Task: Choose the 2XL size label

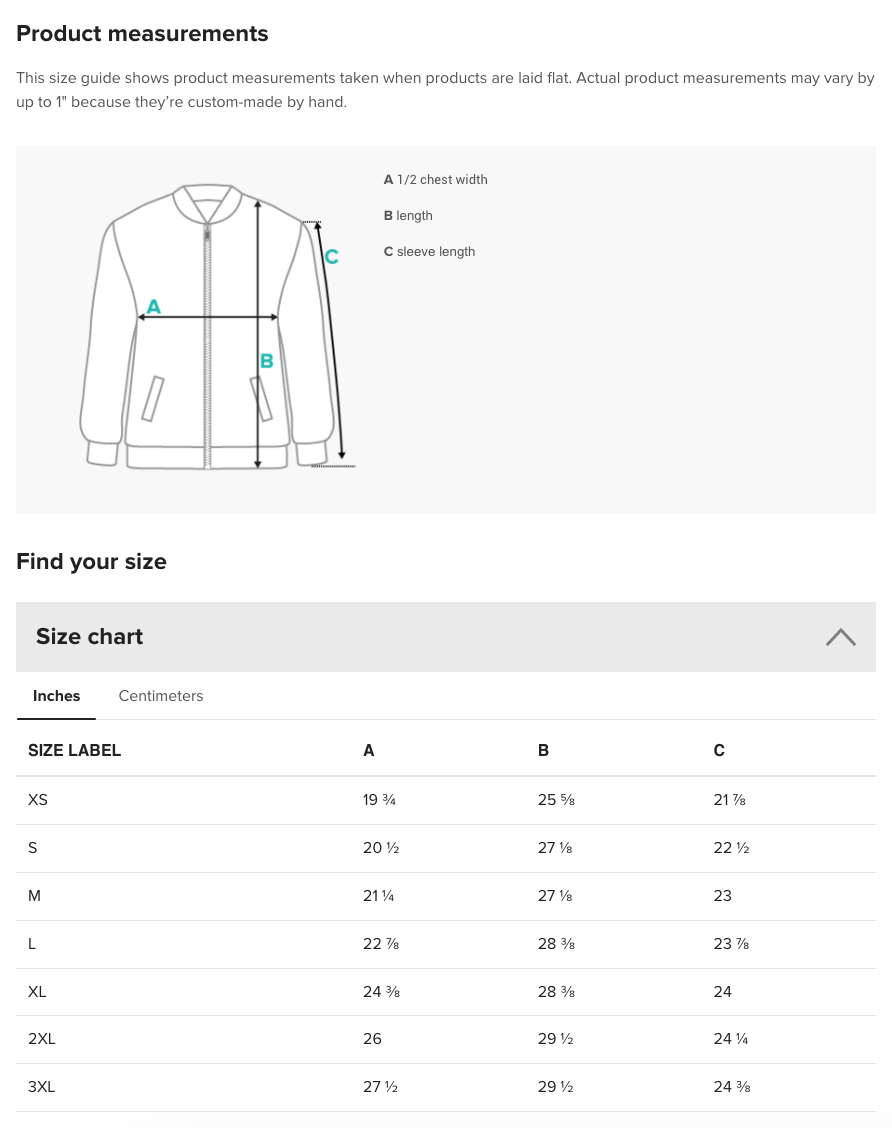Action: 42,1040
